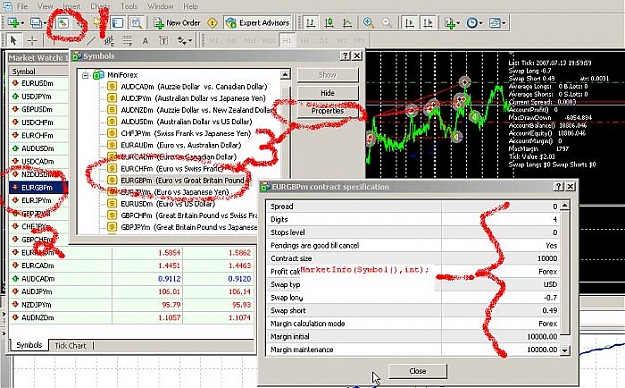
Task: Select the equidistant channel tool
Action: [108, 40]
